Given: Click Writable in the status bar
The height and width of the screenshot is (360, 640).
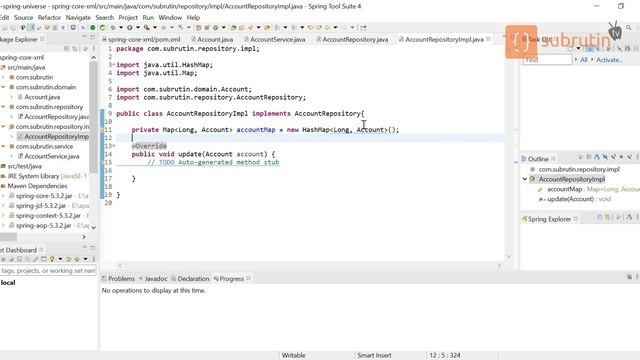Looking at the screenshot, I should pos(293,355).
